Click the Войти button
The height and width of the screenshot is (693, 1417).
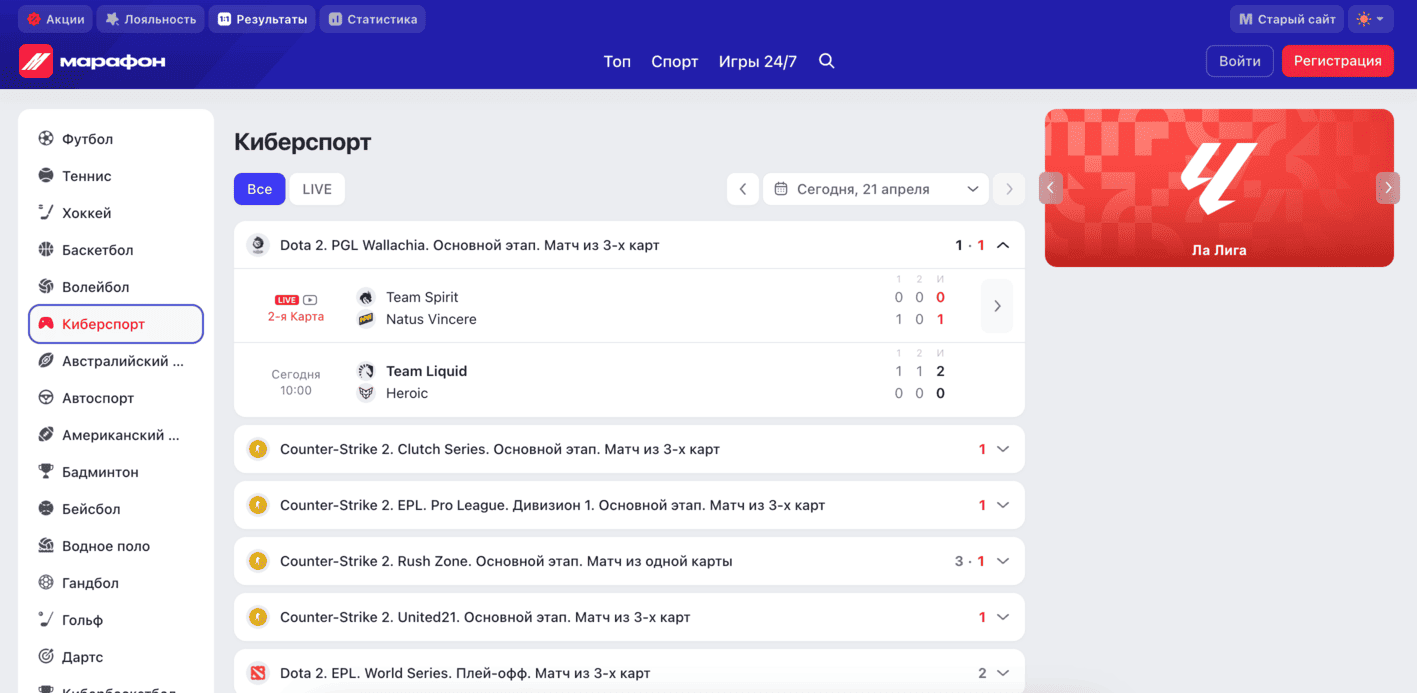(x=1239, y=61)
